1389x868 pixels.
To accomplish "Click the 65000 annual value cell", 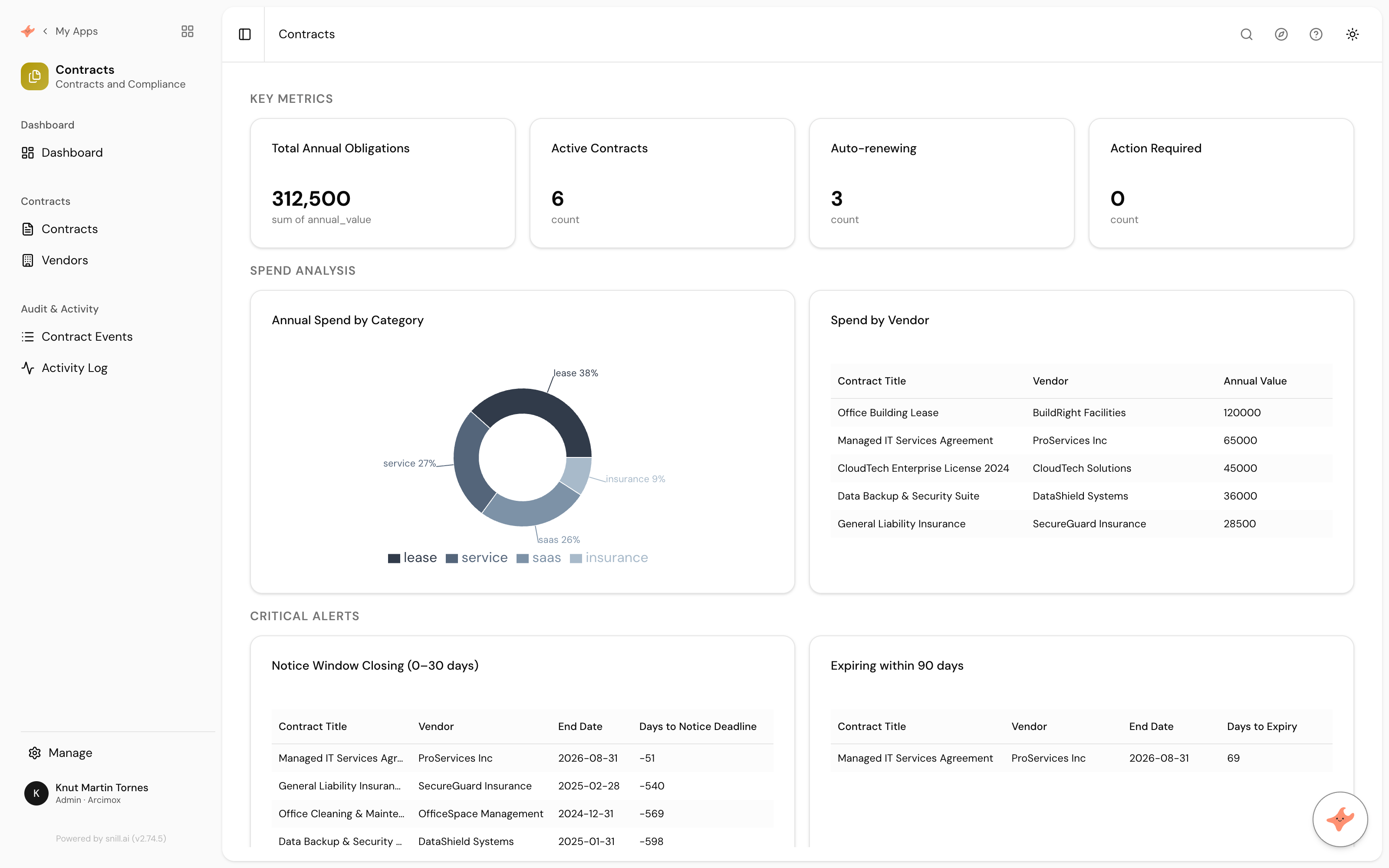I will [x=1240, y=441].
